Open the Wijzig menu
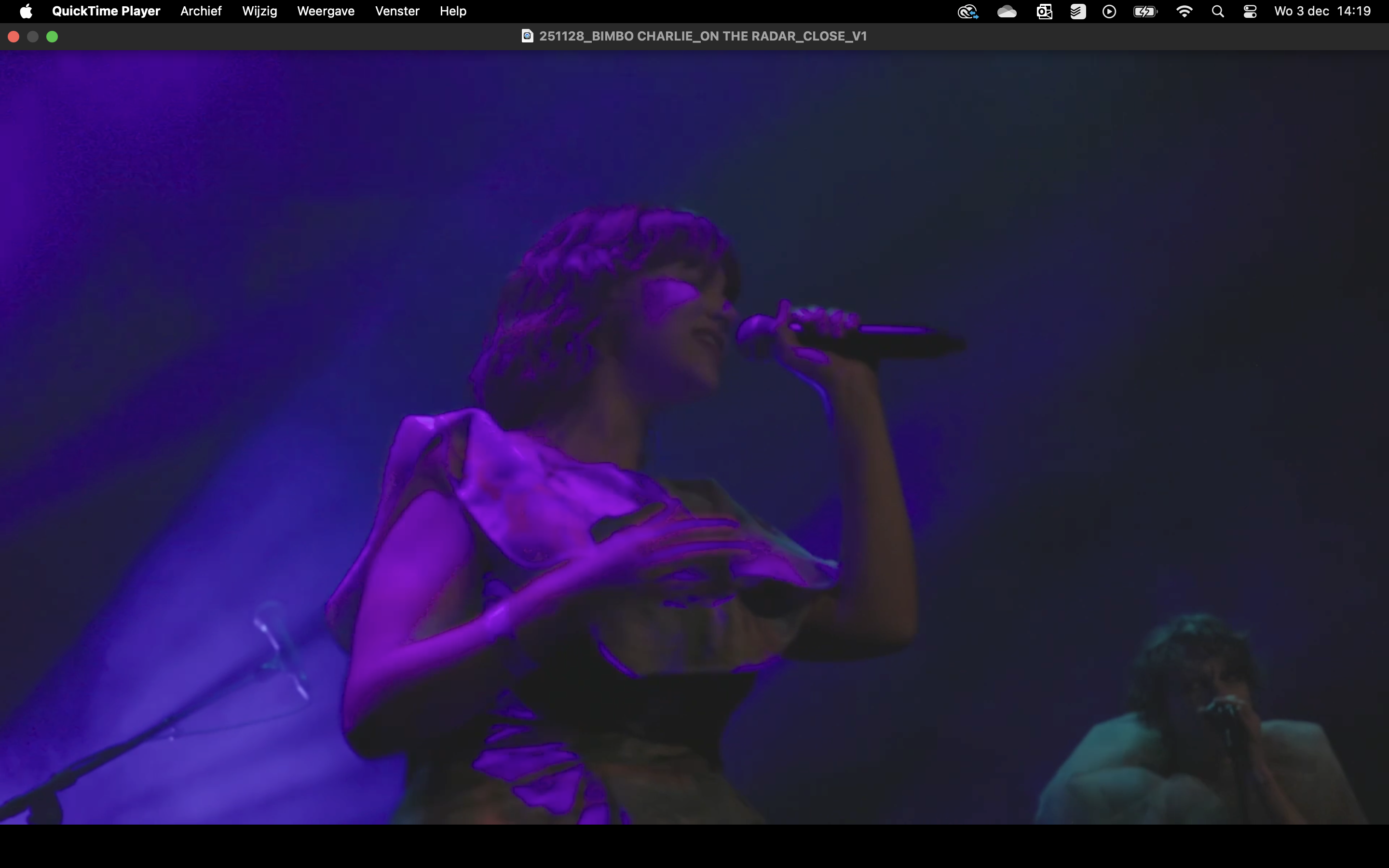This screenshot has width=1389, height=868. tap(259, 12)
